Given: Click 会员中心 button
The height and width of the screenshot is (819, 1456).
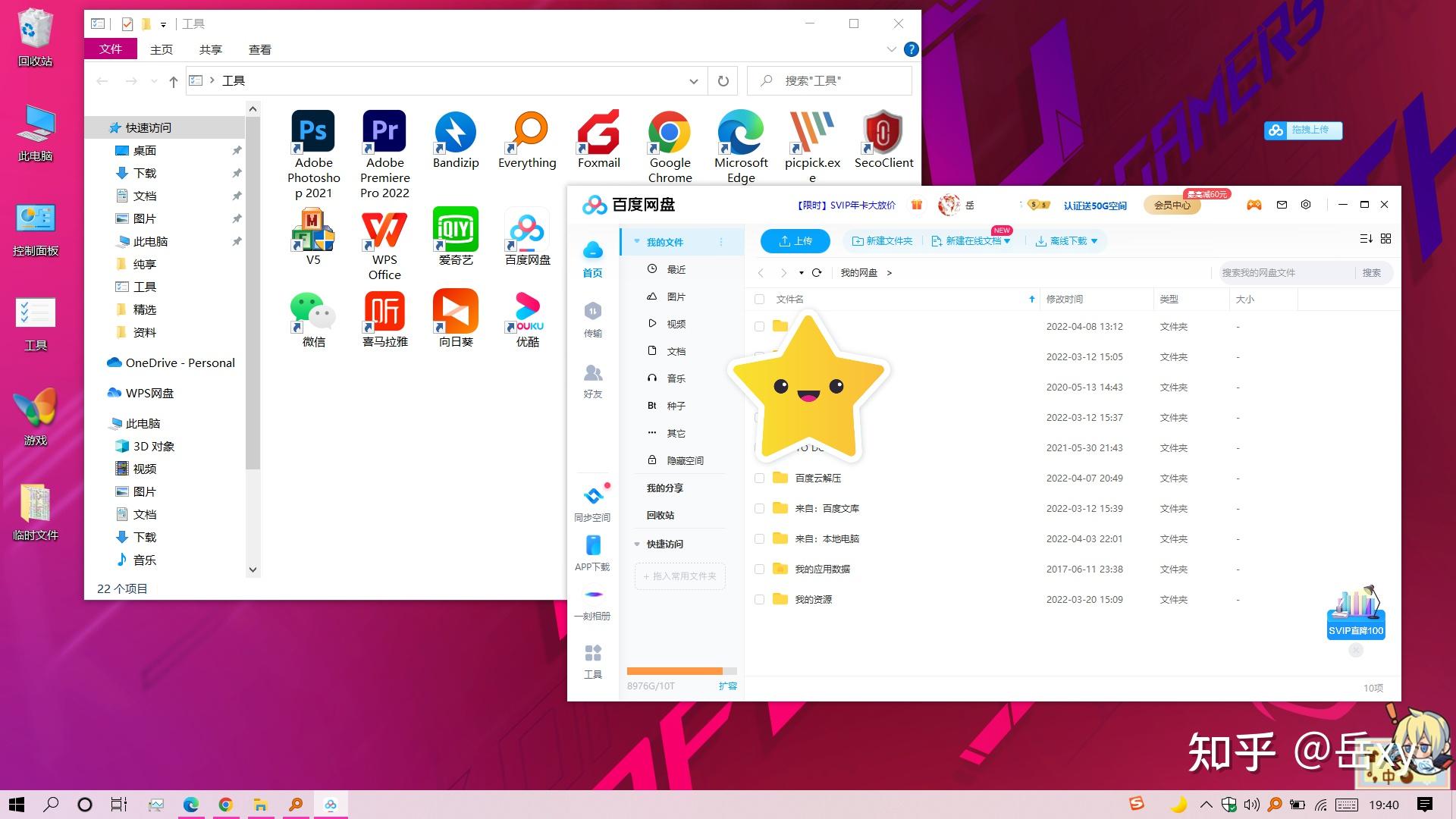Looking at the screenshot, I should pos(1172,205).
